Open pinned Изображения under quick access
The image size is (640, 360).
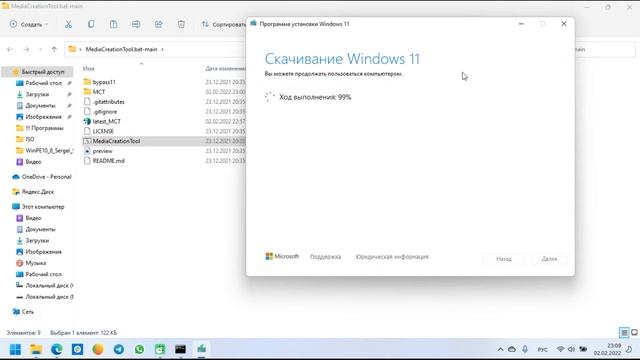[x=43, y=117]
